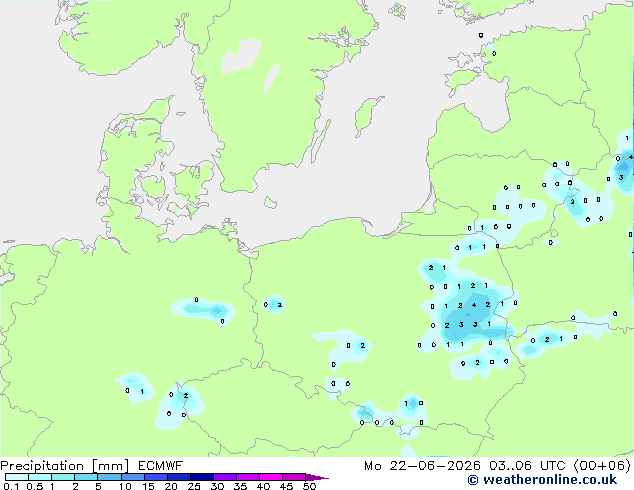Screen dimensions: 634x490
Task: Click the legend scale number '35'
Action: point(240,486)
